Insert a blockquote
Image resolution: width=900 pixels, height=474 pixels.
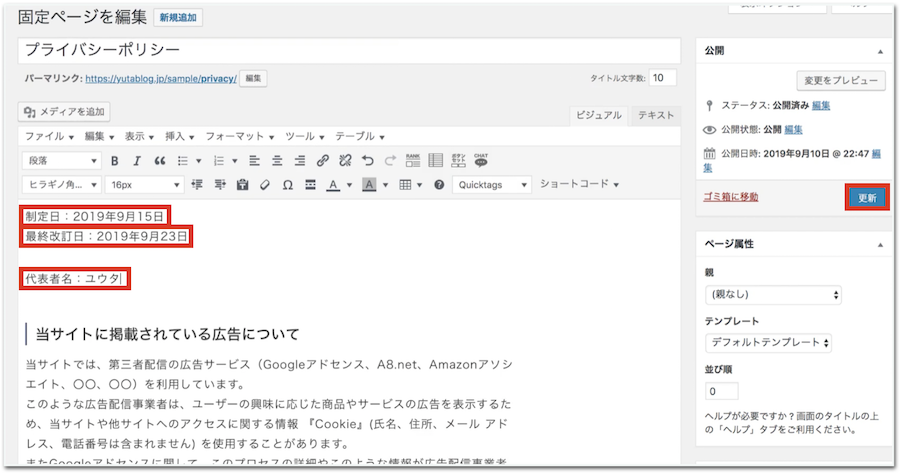tap(160, 161)
